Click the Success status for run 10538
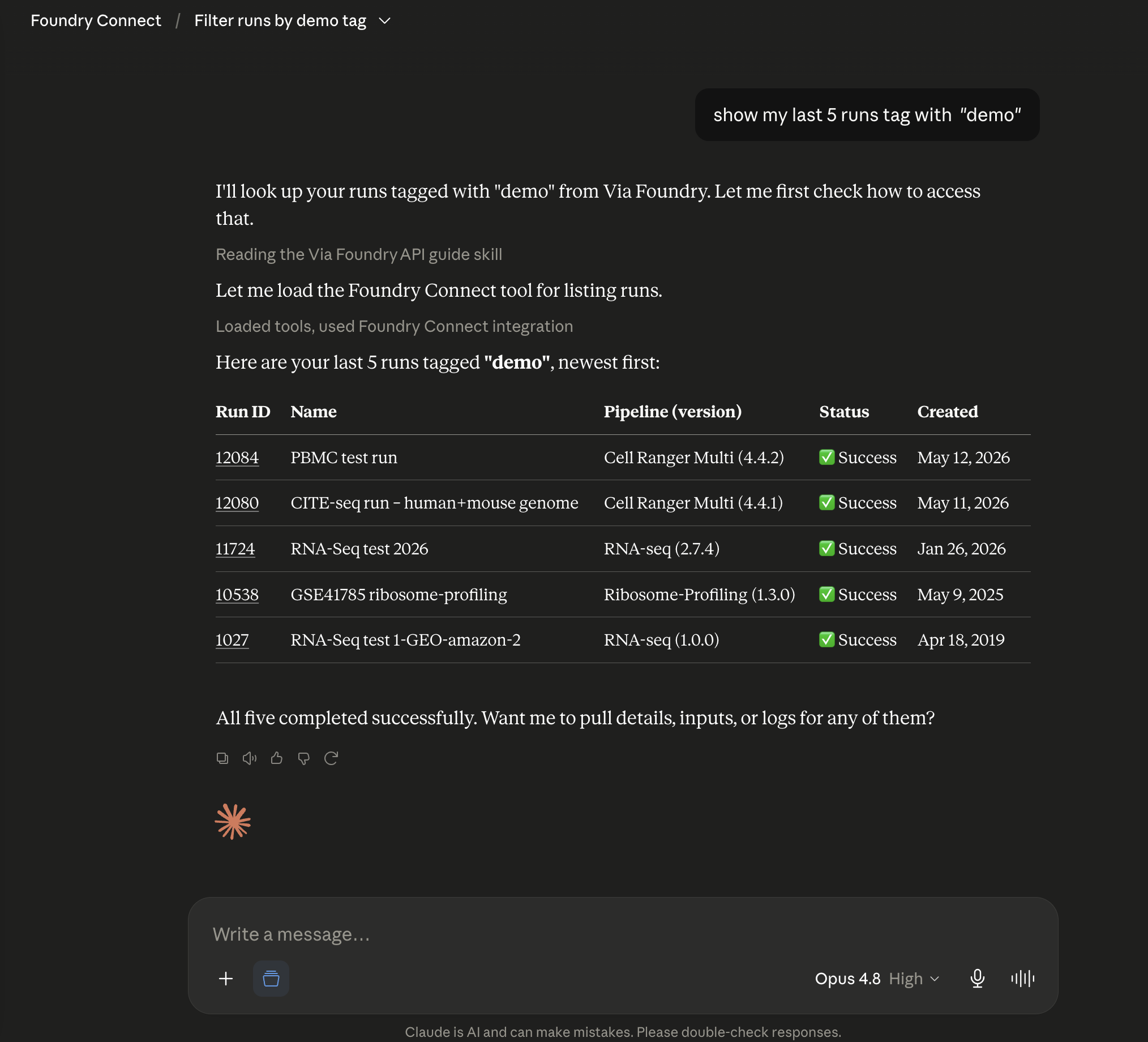 tap(858, 594)
